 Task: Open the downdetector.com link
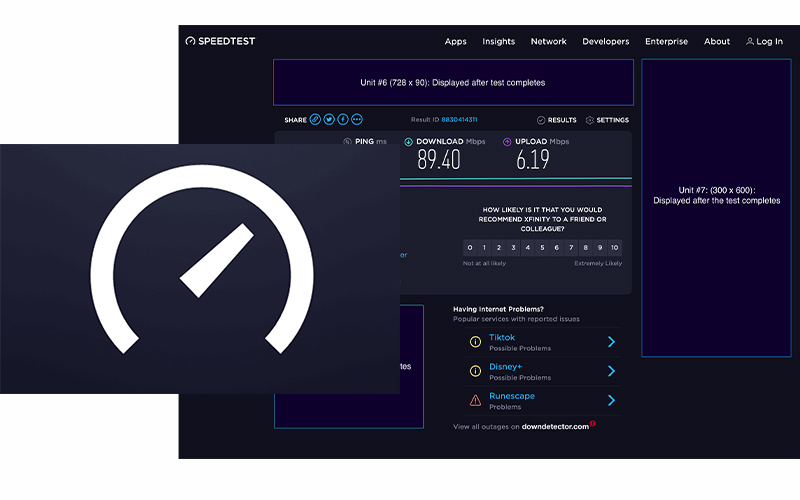555,427
